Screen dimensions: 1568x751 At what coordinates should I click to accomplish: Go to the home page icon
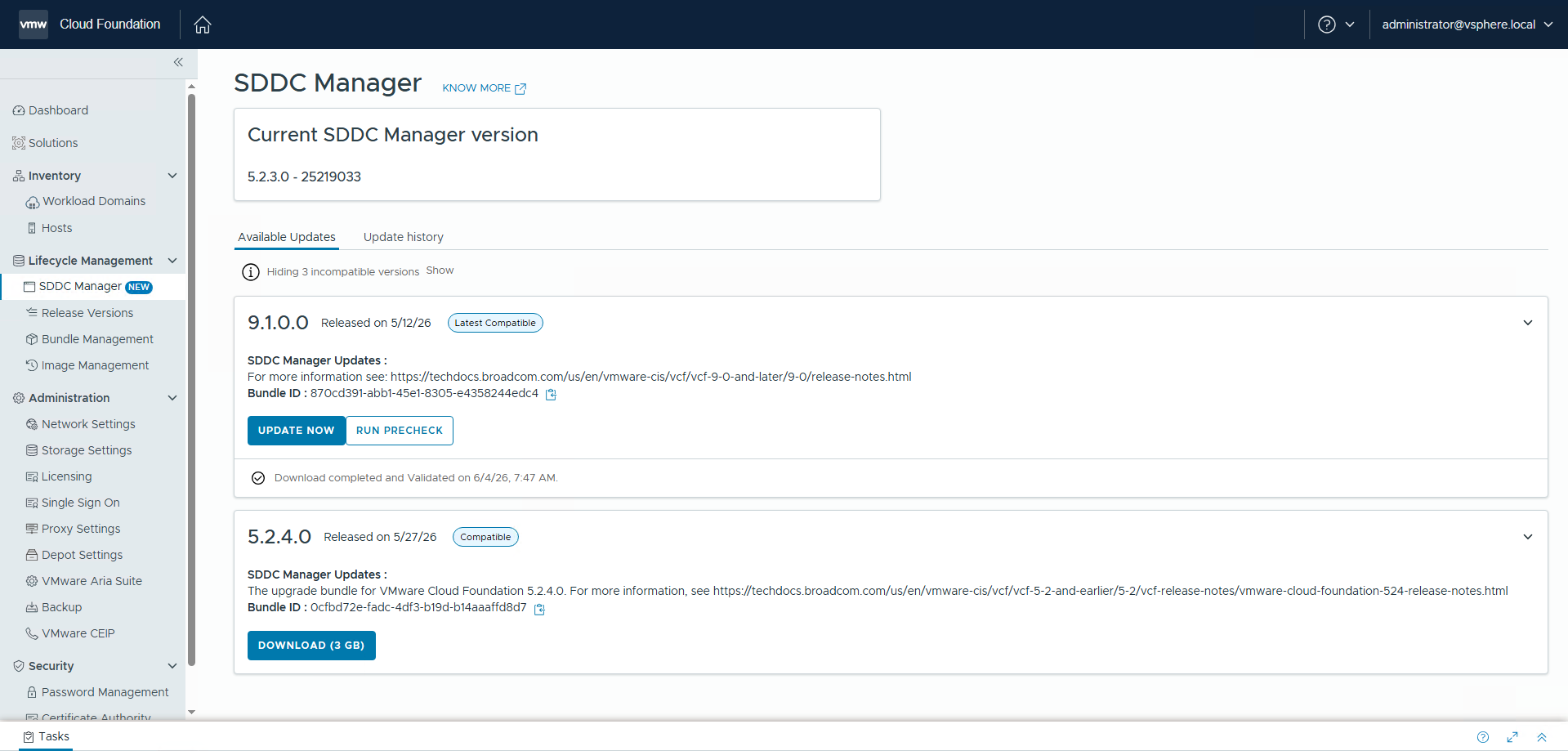(203, 25)
